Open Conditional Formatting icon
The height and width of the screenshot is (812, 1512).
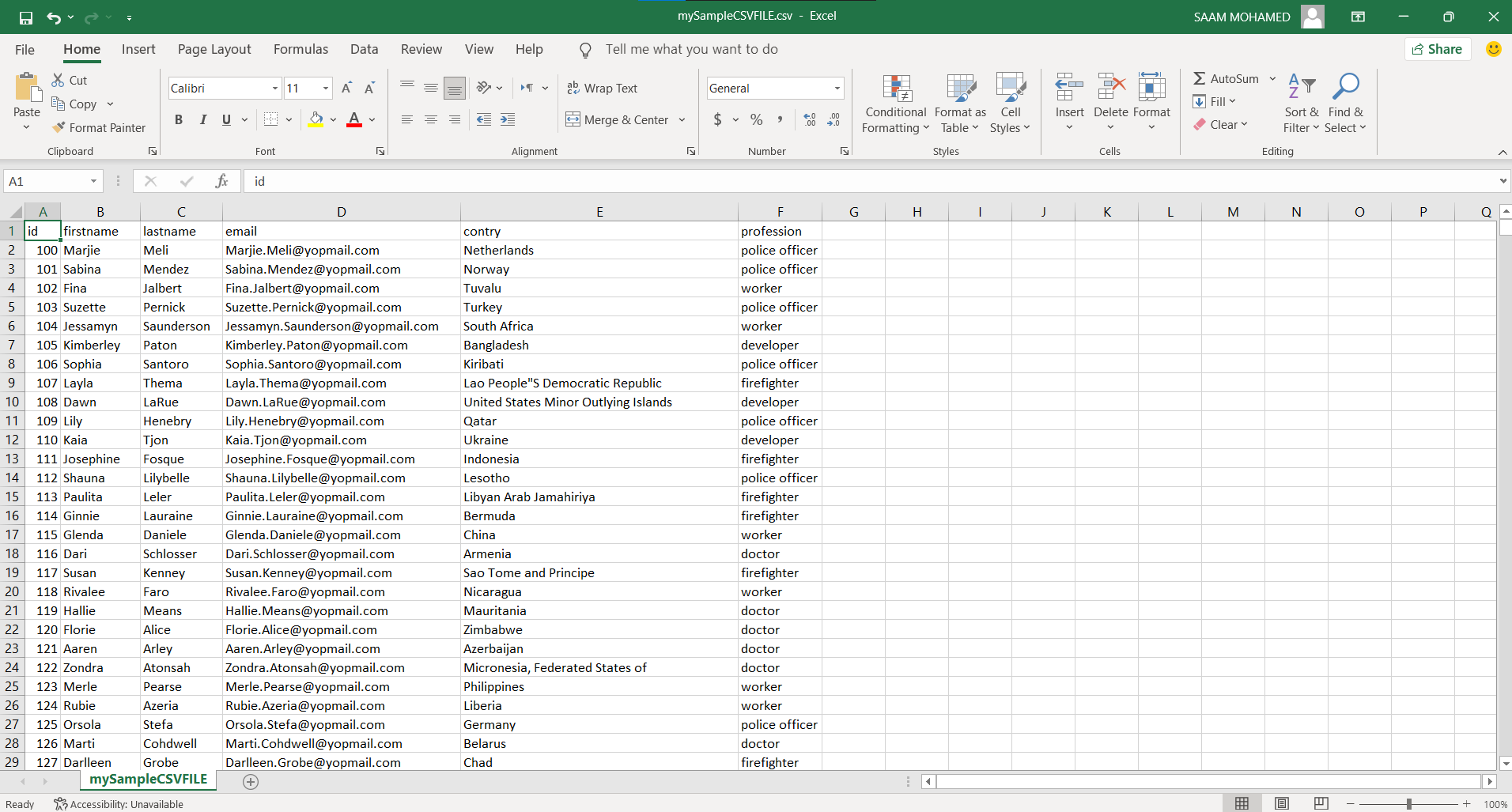pos(897,89)
